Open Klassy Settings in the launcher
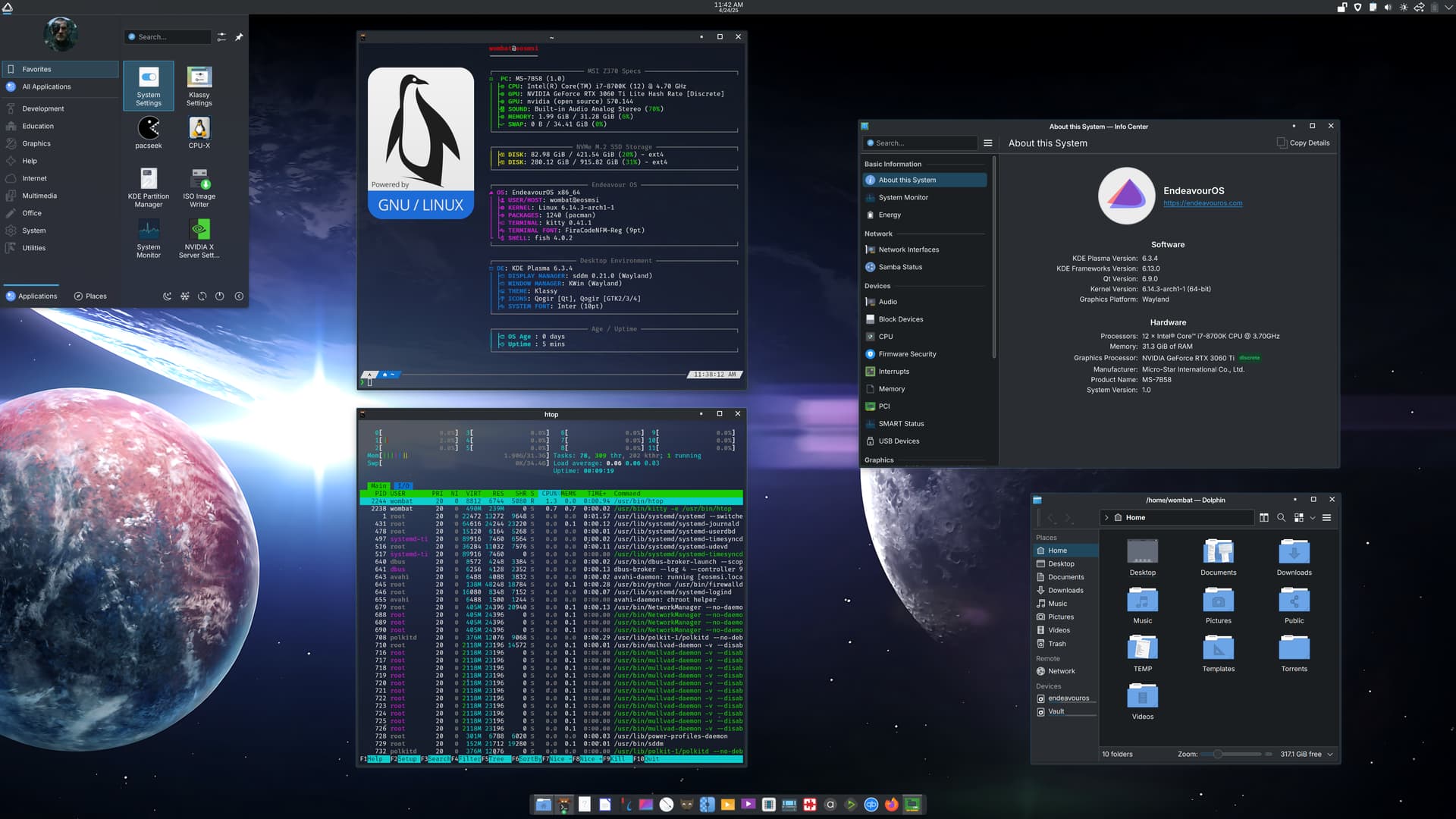The height and width of the screenshot is (819, 1456). click(199, 86)
